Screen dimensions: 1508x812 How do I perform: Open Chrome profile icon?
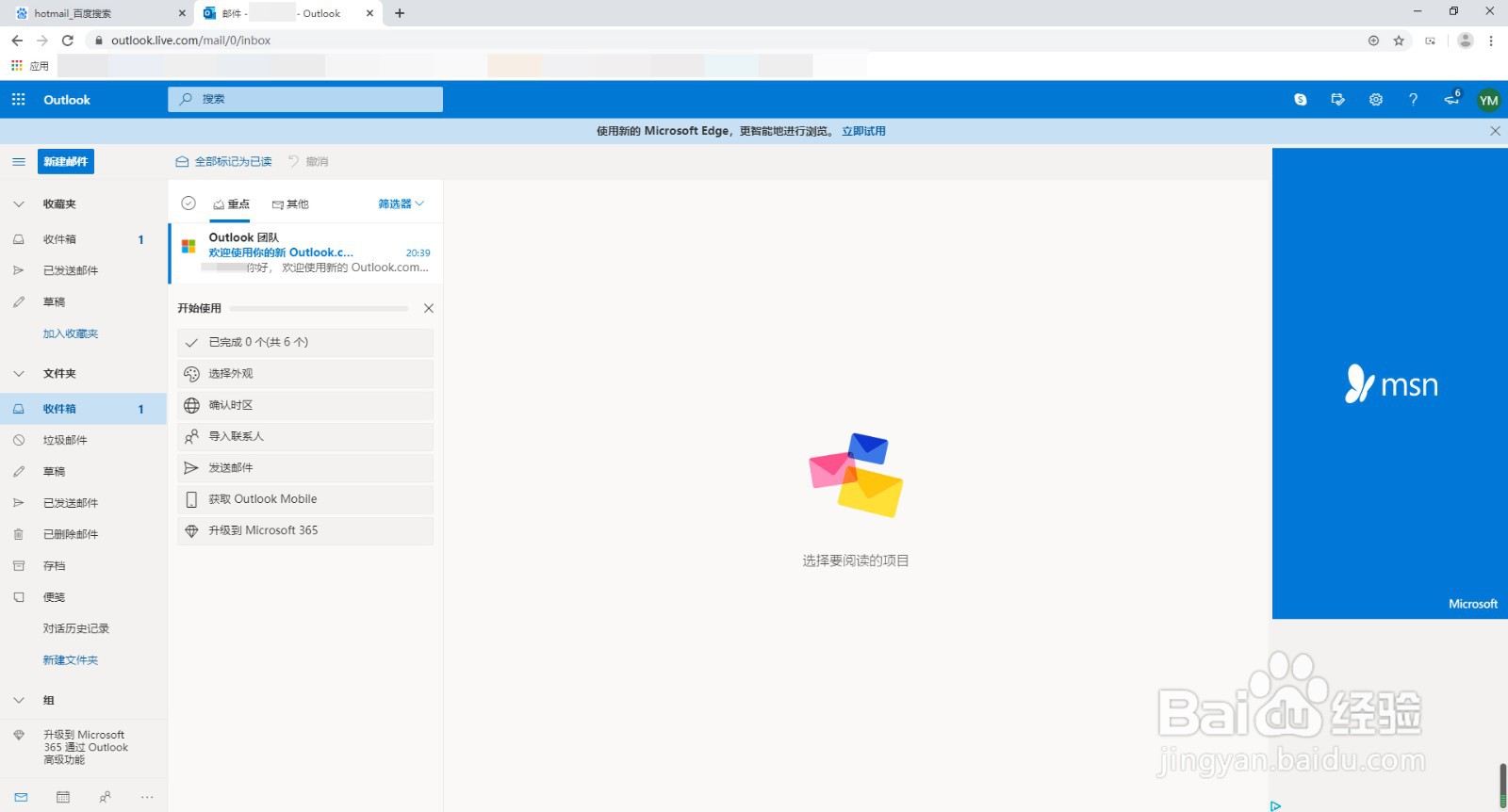(1465, 41)
